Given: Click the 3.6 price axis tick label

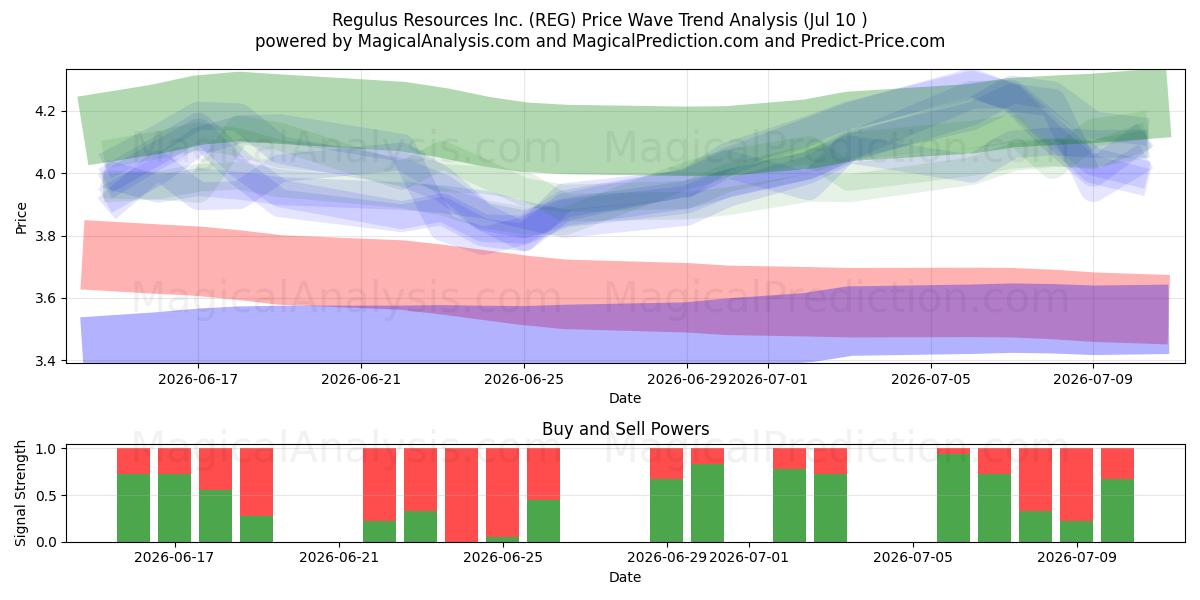Looking at the screenshot, I should [48, 299].
